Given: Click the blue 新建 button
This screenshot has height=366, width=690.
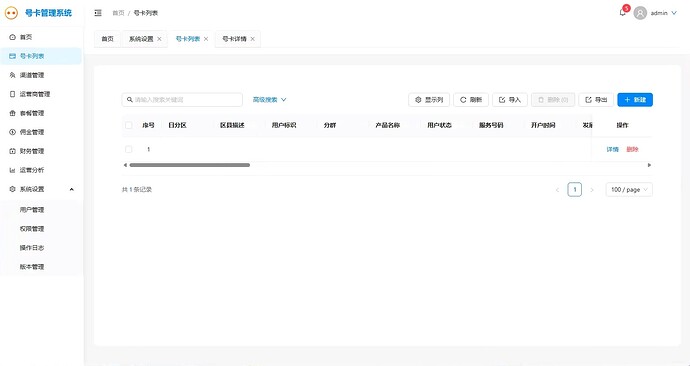Looking at the screenshot, I should 635,100.
